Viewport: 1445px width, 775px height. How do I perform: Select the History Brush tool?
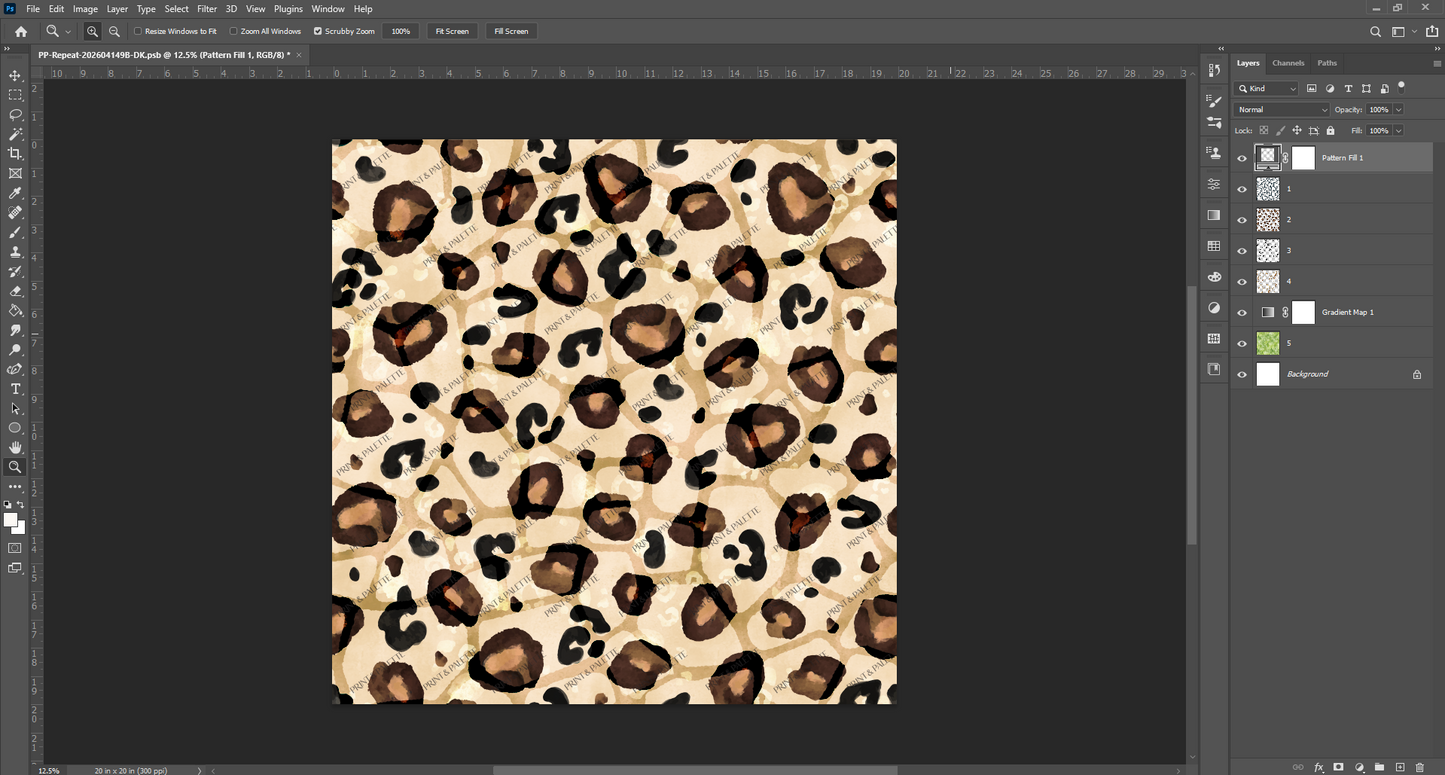tap(15, 271)
